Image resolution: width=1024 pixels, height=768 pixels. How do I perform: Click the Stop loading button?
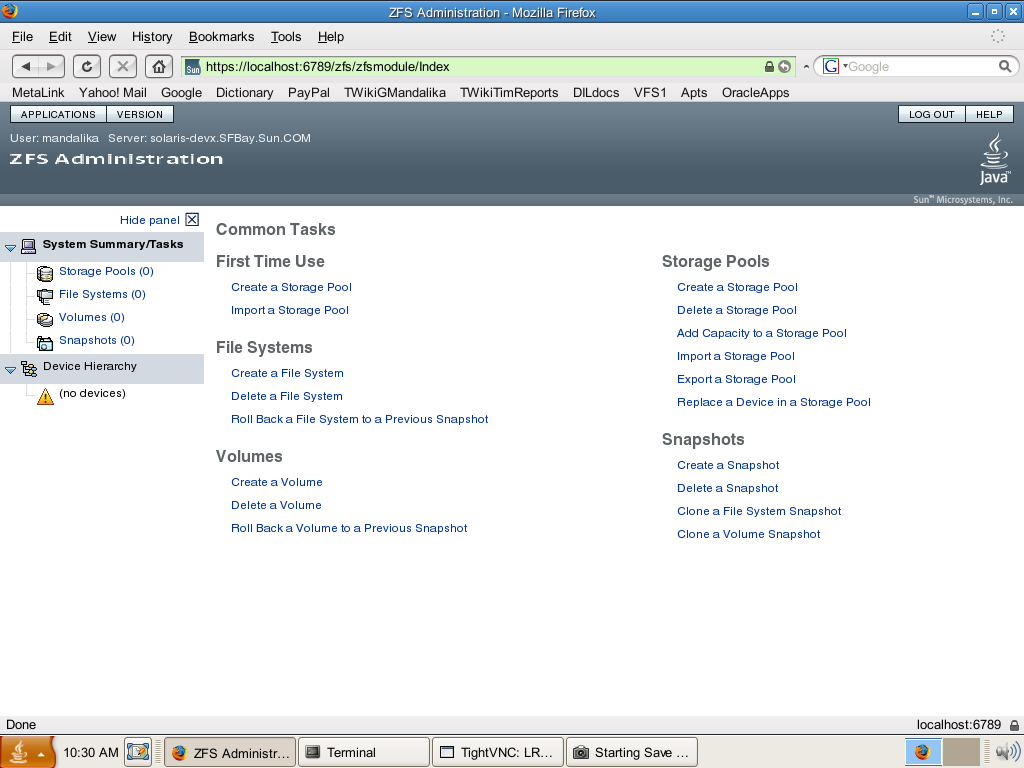(x=123, y=66)
